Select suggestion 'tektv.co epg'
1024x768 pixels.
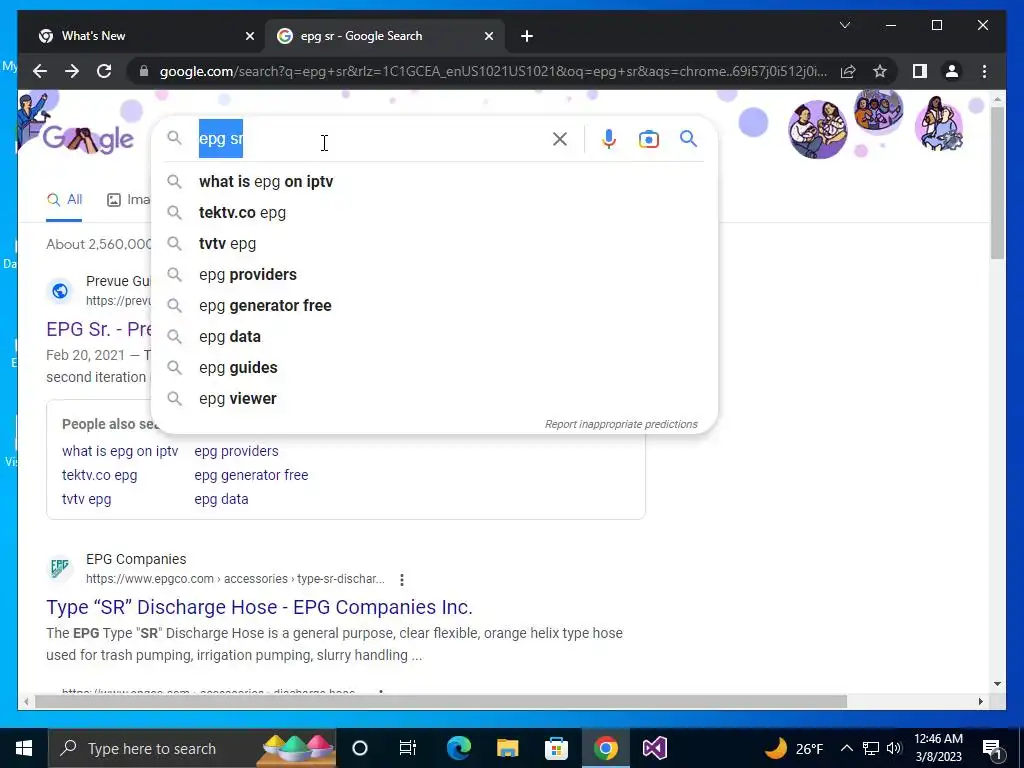click(x=434, y=212)
